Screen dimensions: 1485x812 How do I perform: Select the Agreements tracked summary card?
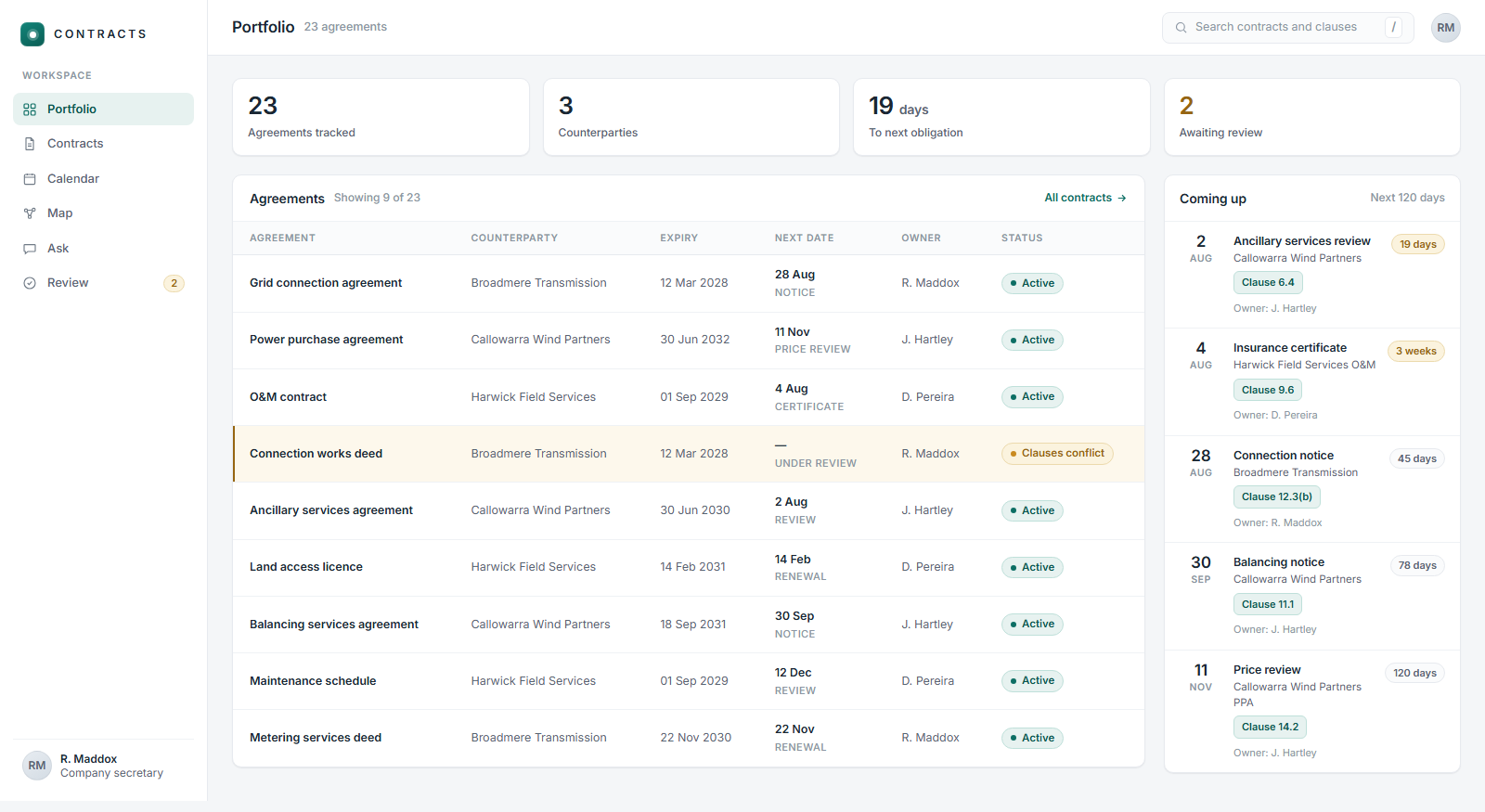381,117
